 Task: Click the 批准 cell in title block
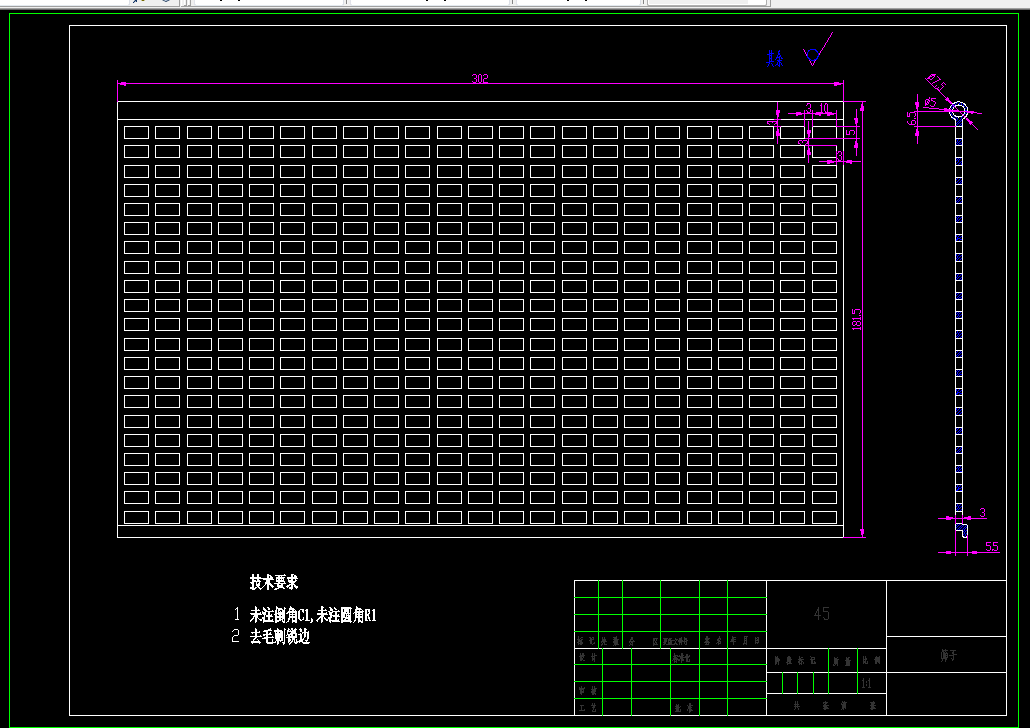[684, 708]
